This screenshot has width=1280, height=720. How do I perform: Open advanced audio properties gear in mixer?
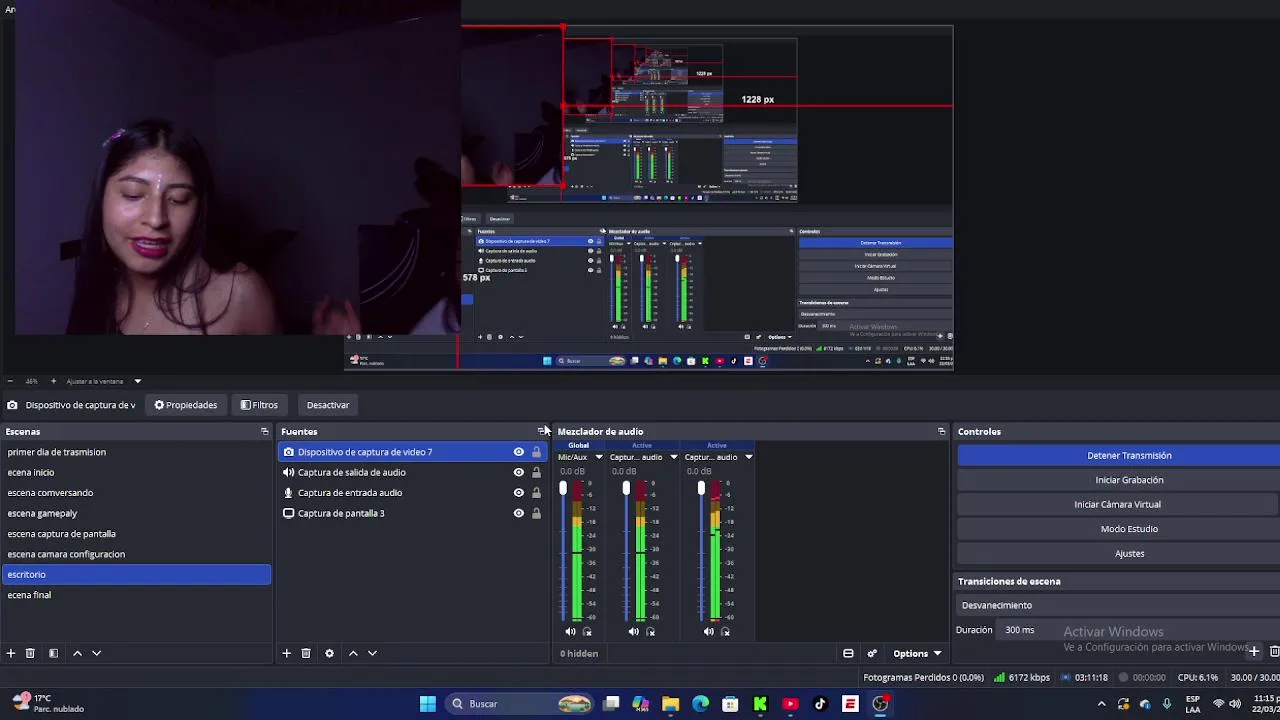pyautogui.click(x=872, y=653)
